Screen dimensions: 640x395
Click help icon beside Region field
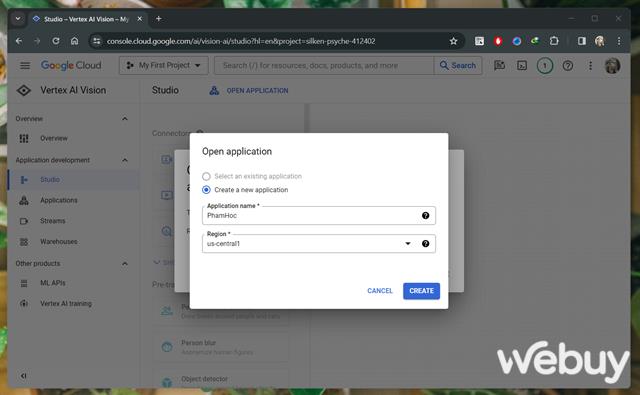[x=425, y=244]
